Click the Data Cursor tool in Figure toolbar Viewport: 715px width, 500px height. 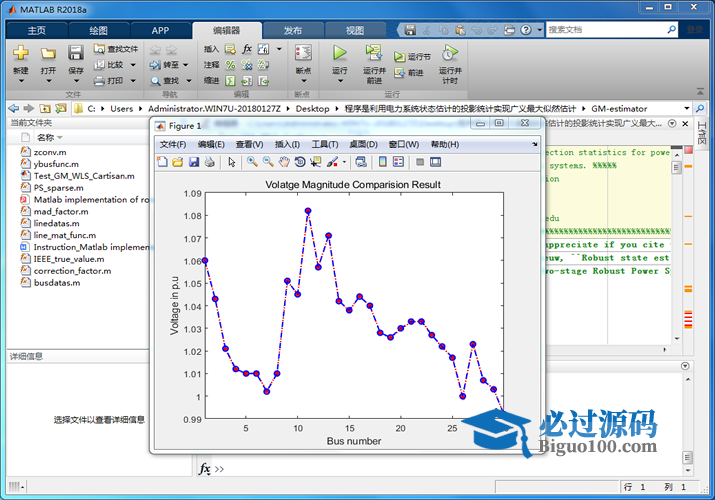316,162
